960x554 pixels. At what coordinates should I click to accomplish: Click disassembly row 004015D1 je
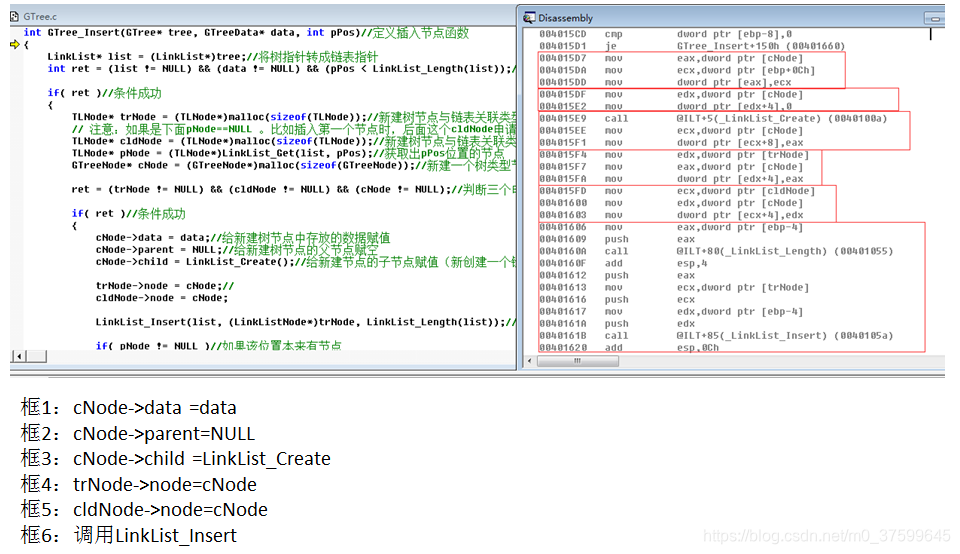[x=692, y=46]
